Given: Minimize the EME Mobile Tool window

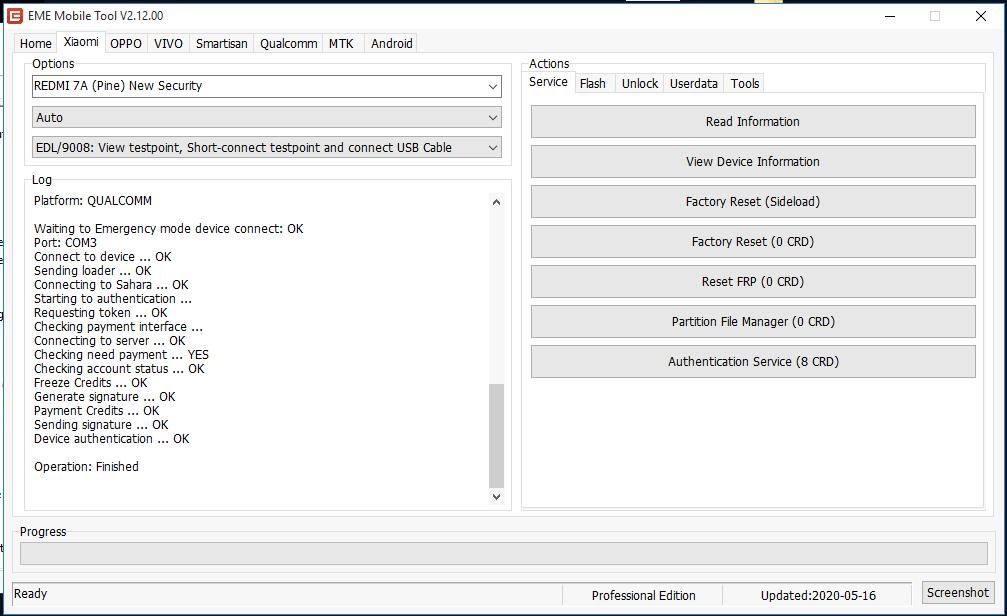Looking at the screenshot, I should point(889,16).
